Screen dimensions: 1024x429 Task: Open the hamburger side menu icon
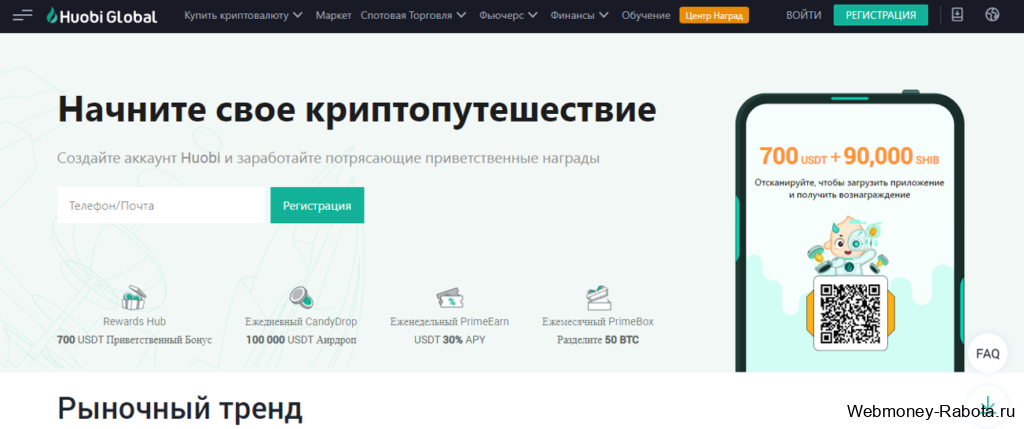point(22,15)
